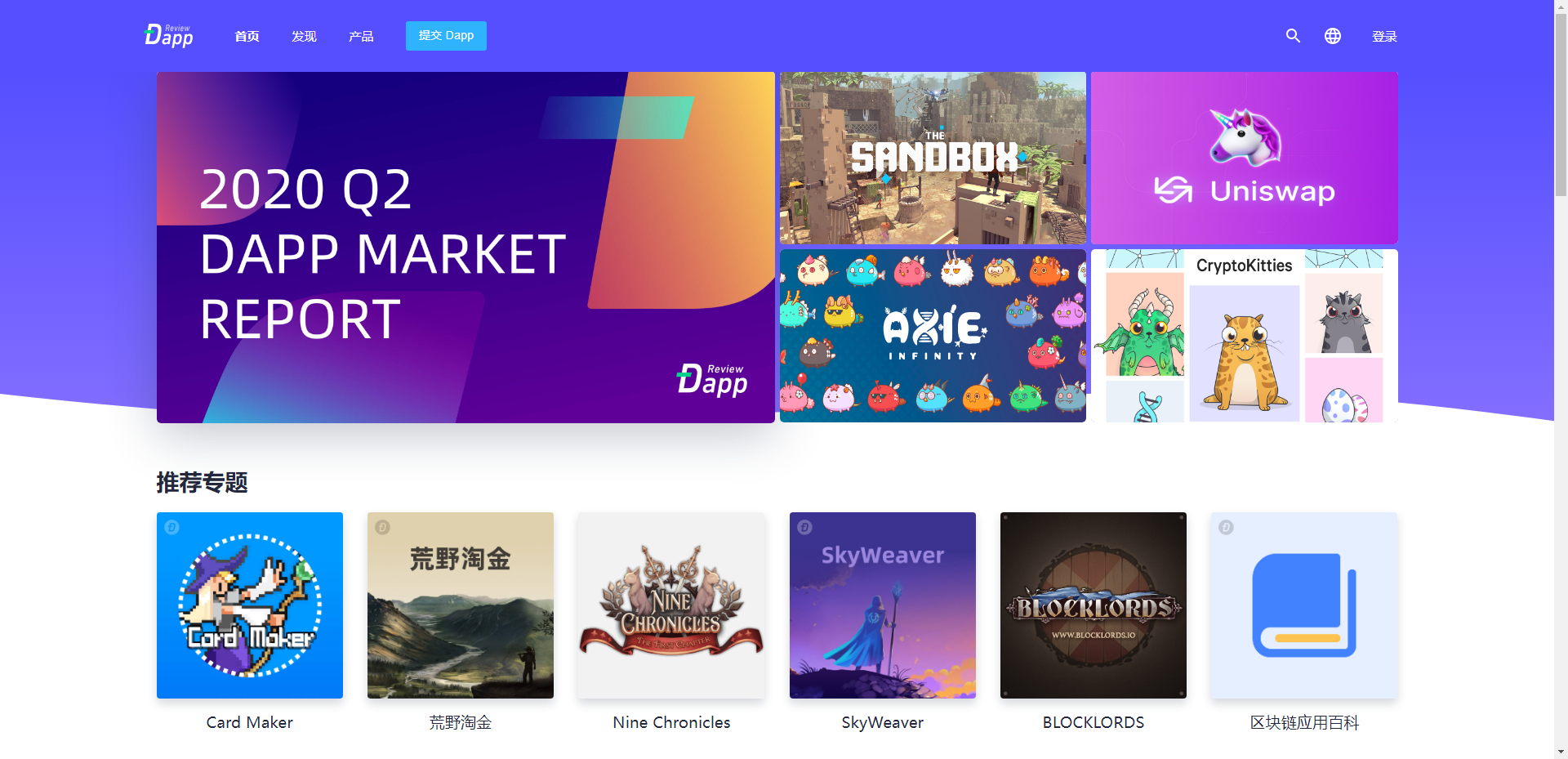Open the language globe icon
The width and height of the screenshot is (1568, 759).
(x=1333, y=36)
